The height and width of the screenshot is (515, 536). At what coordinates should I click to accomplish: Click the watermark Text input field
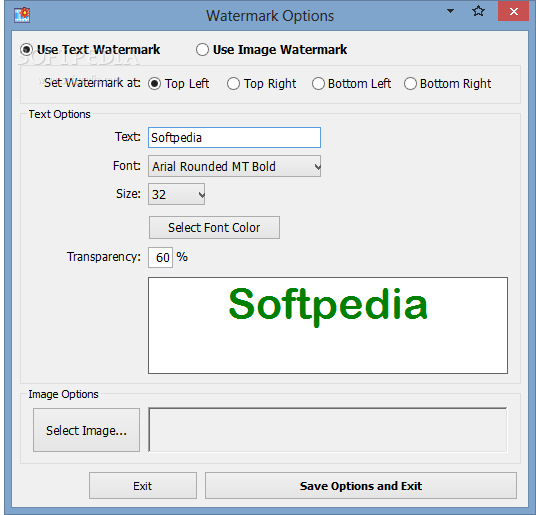pos(234,138)
